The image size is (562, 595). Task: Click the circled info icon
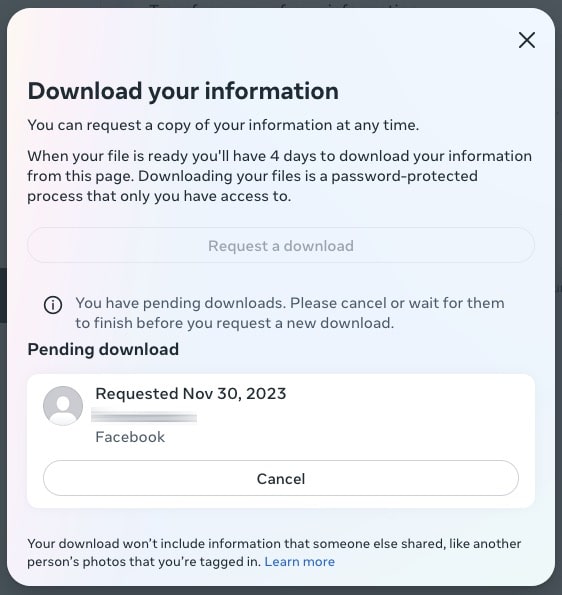[x=53, y=305]
